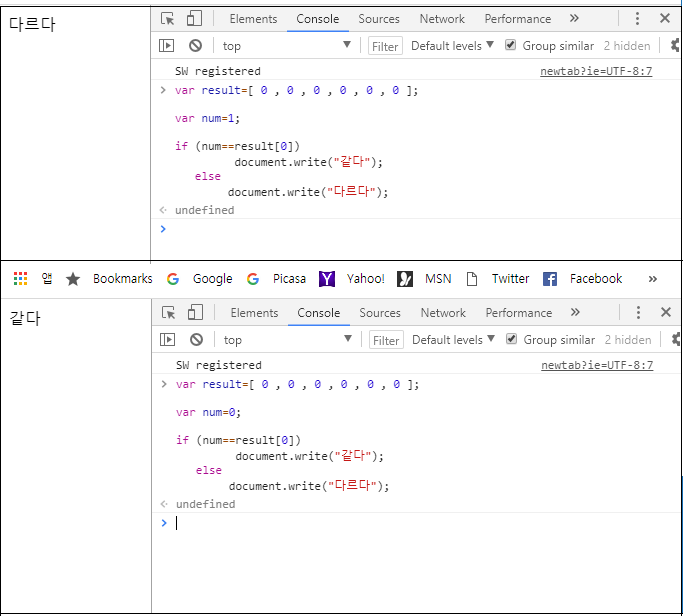Toggle Group similar checkbox in lower console

pyautogui.click(x=511, y=339)
